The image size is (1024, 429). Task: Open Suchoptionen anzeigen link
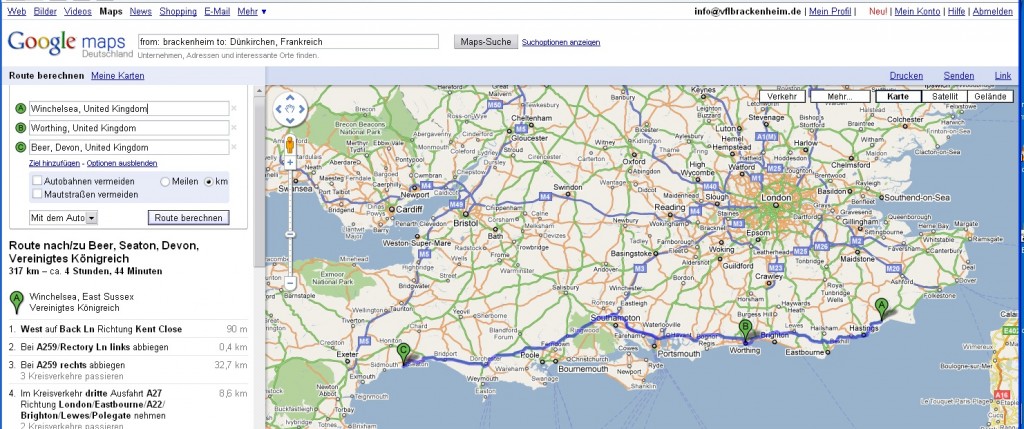coord(560,42)
